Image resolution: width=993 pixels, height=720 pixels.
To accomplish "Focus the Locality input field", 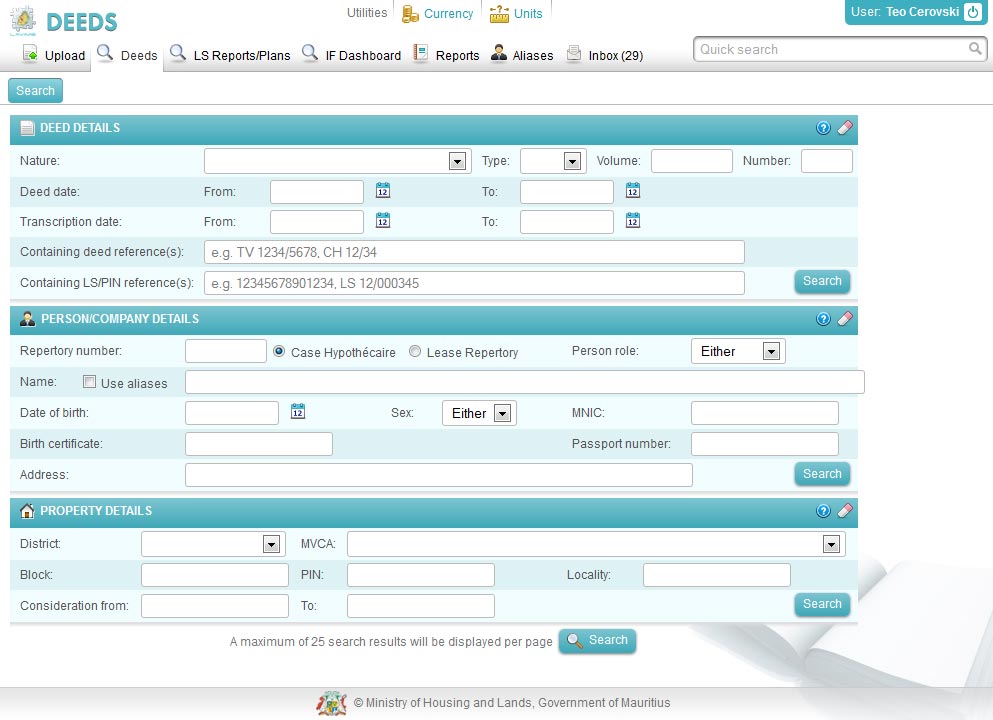I will [x=716, y=575].
